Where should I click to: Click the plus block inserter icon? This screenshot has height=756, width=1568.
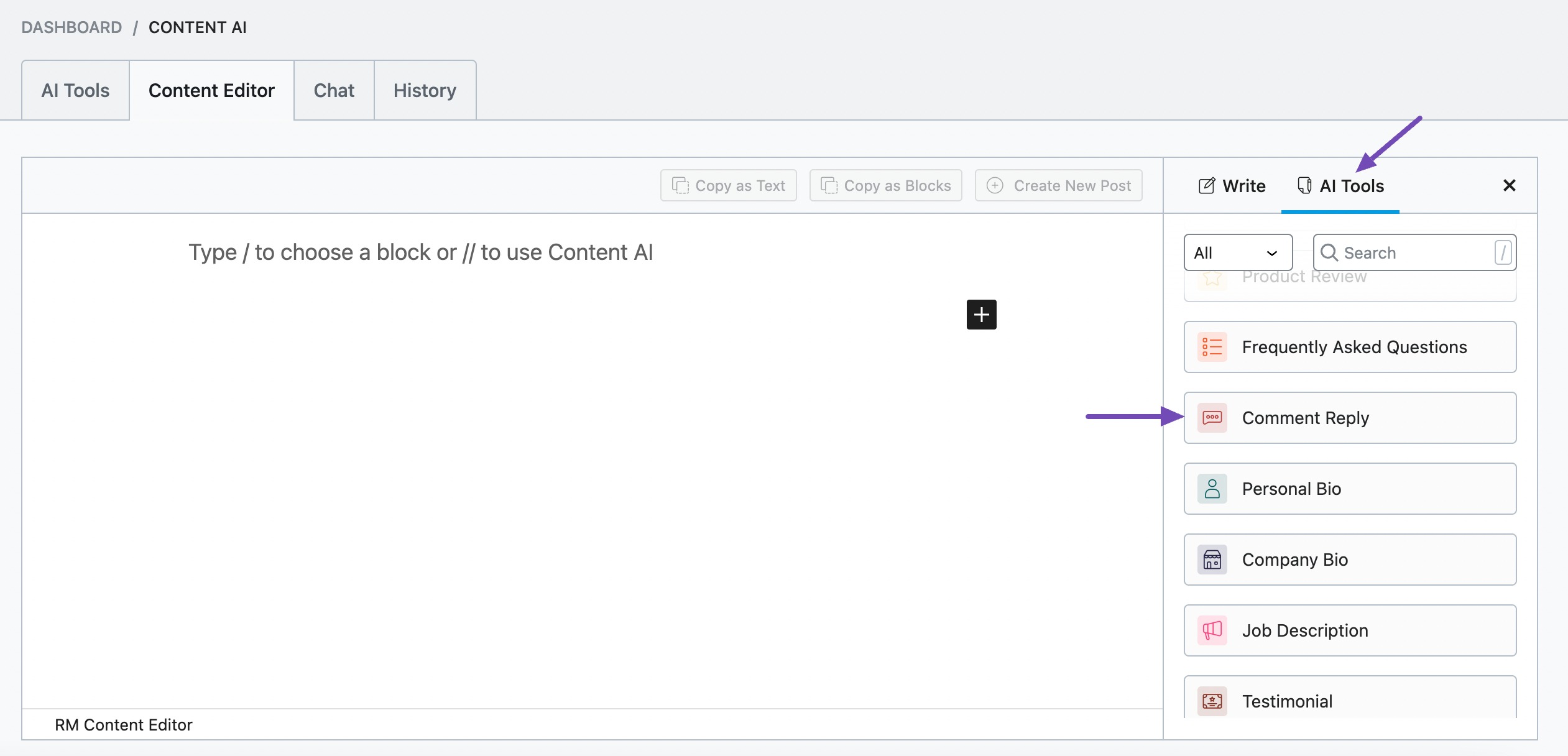[981, 313]
